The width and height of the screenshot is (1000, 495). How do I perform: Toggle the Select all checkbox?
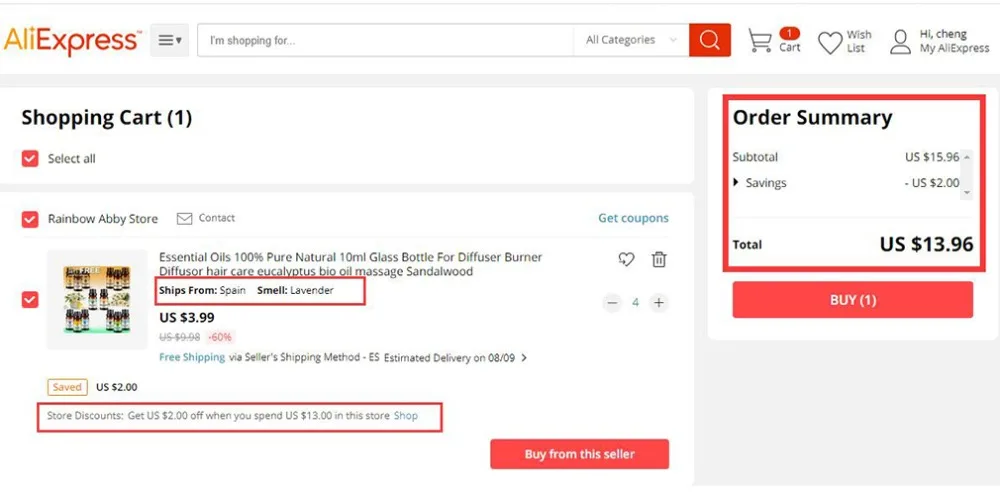point(30,158)
